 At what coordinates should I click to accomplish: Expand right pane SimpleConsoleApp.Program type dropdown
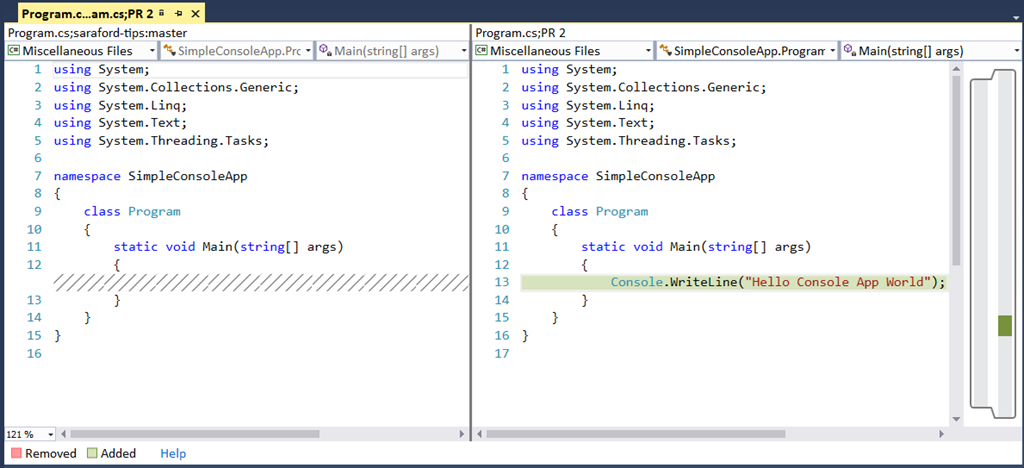point(832,51)
